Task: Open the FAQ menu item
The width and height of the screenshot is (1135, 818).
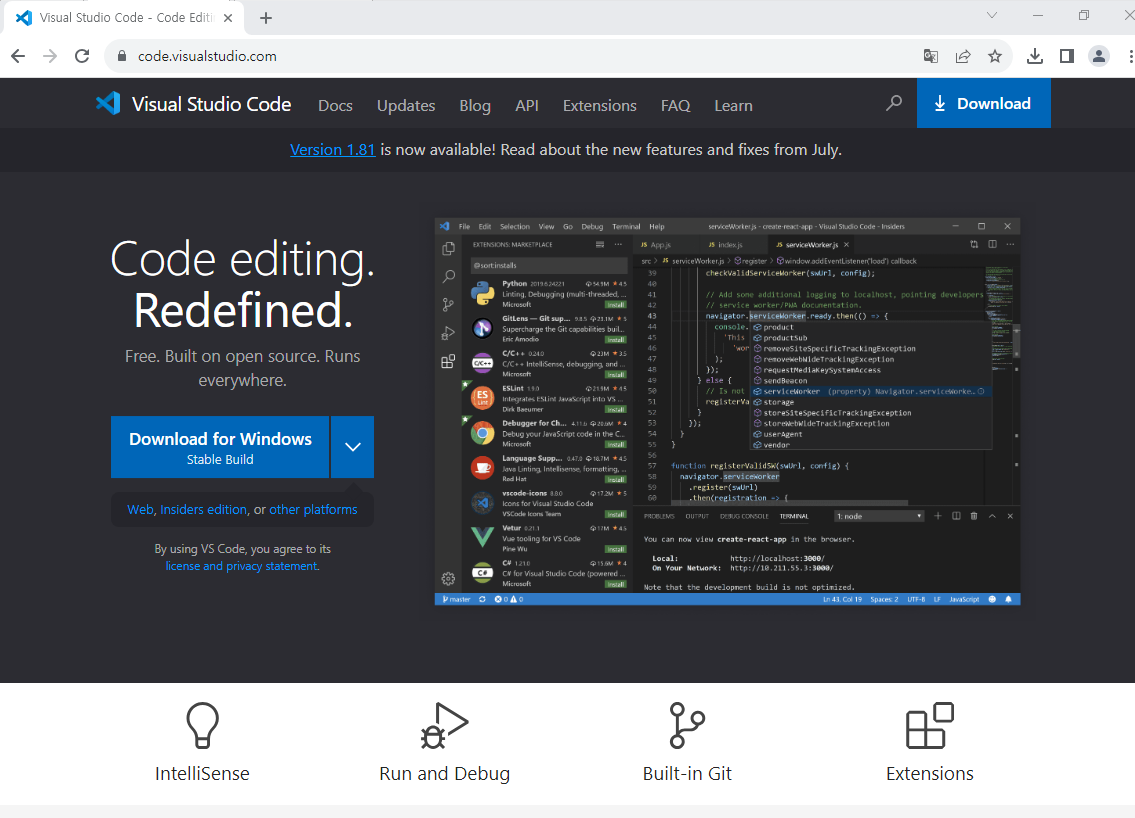Action: 675,106
